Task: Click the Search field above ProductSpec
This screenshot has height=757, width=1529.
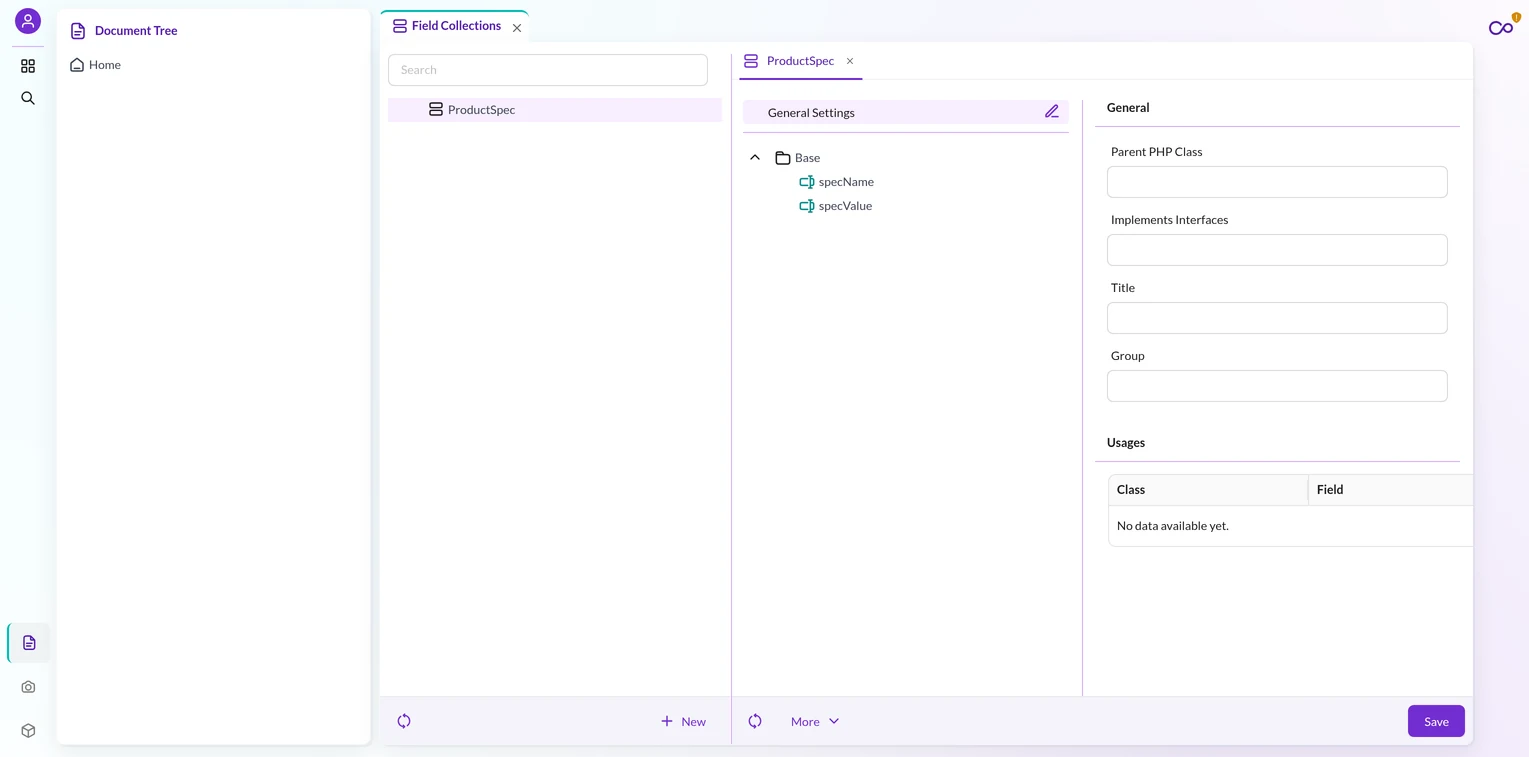Action: [548, 70]
